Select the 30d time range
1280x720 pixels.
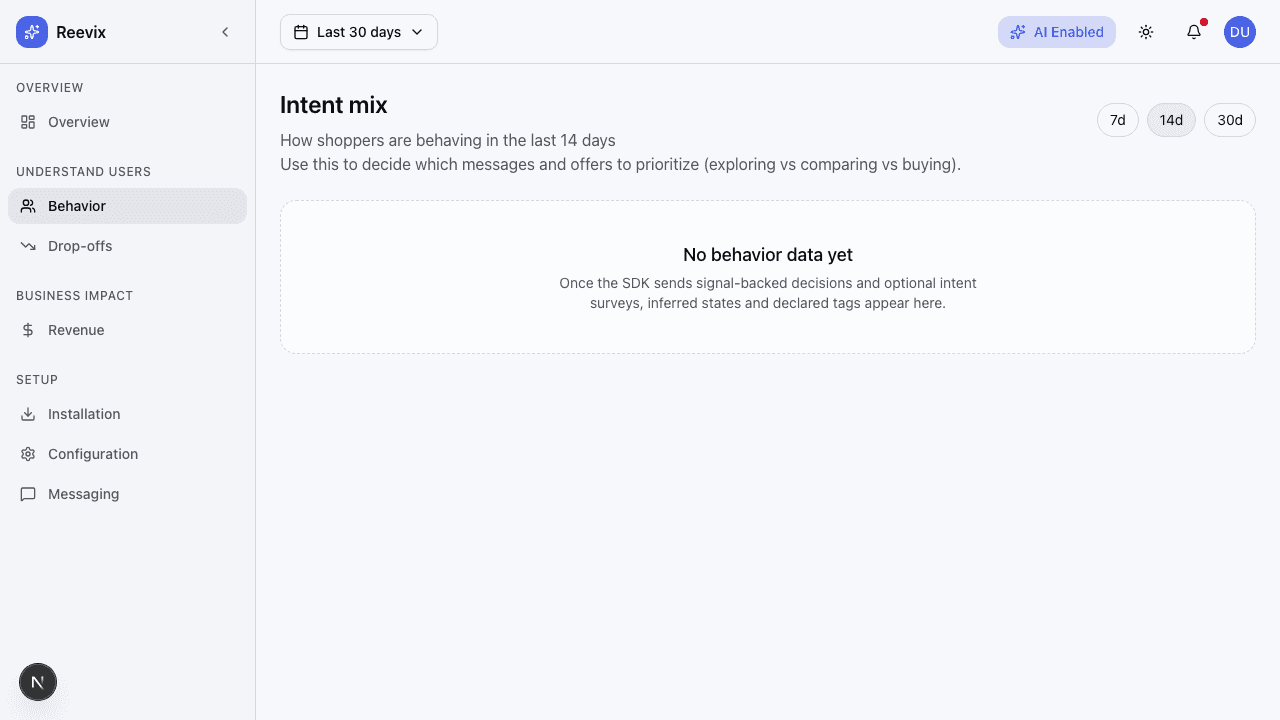pyautogui.click(x=1230, y=120)
